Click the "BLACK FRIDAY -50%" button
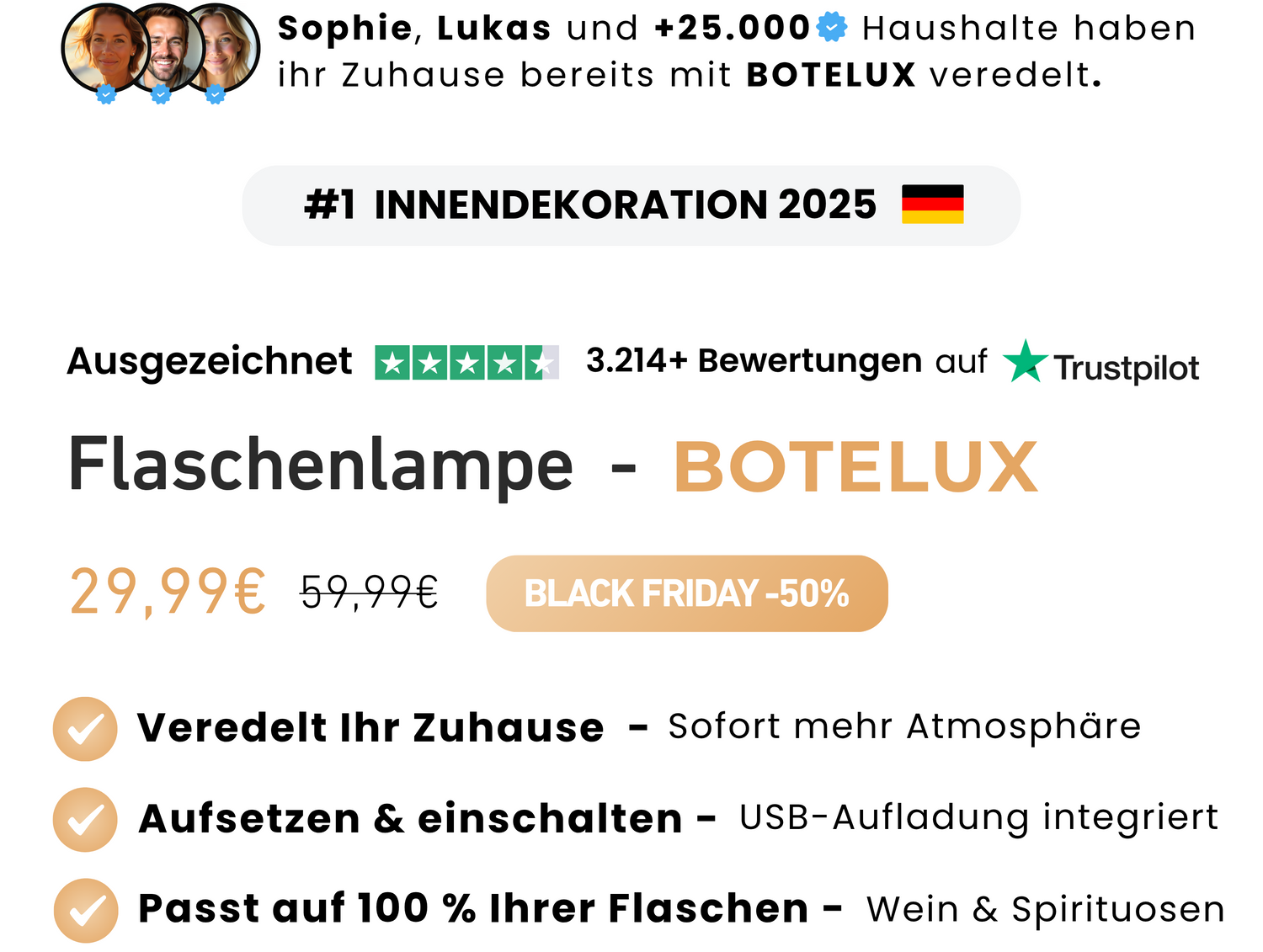The image size is (1263, 952). (x=686, y=593)
